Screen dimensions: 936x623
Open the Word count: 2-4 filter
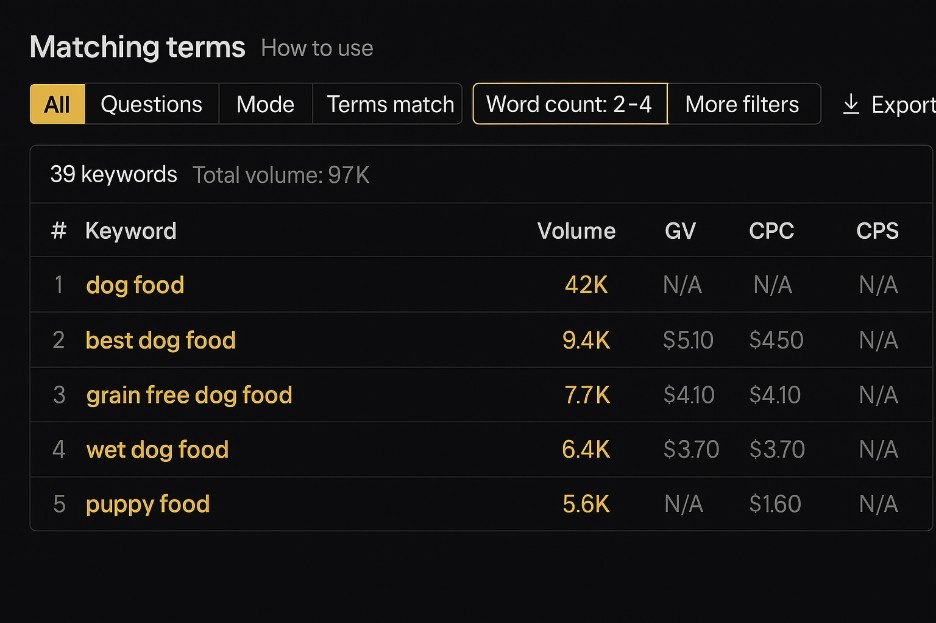pyautogui.click(x=569, y=104)
